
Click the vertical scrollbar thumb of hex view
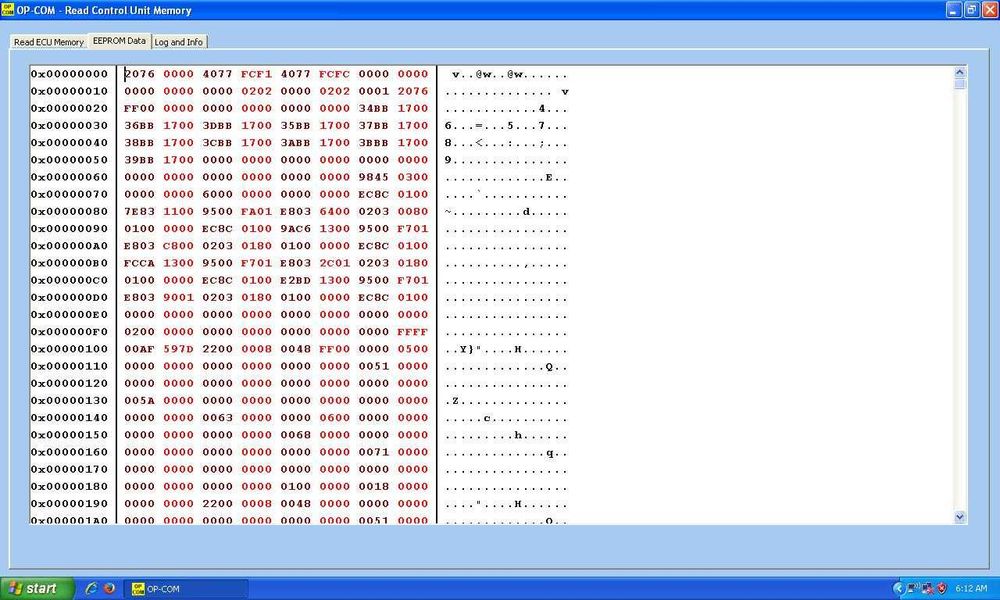[x=960, y=84]
